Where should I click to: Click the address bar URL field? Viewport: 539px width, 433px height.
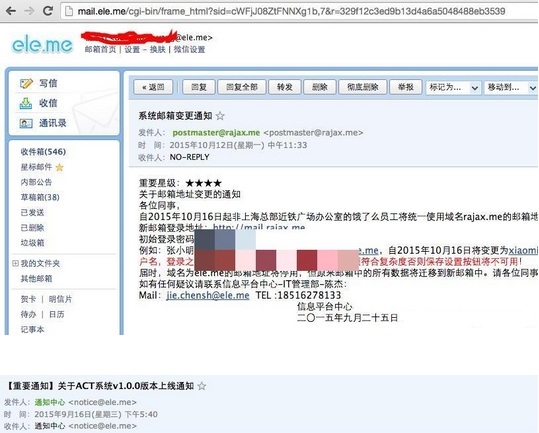click(x=299, y=11)
